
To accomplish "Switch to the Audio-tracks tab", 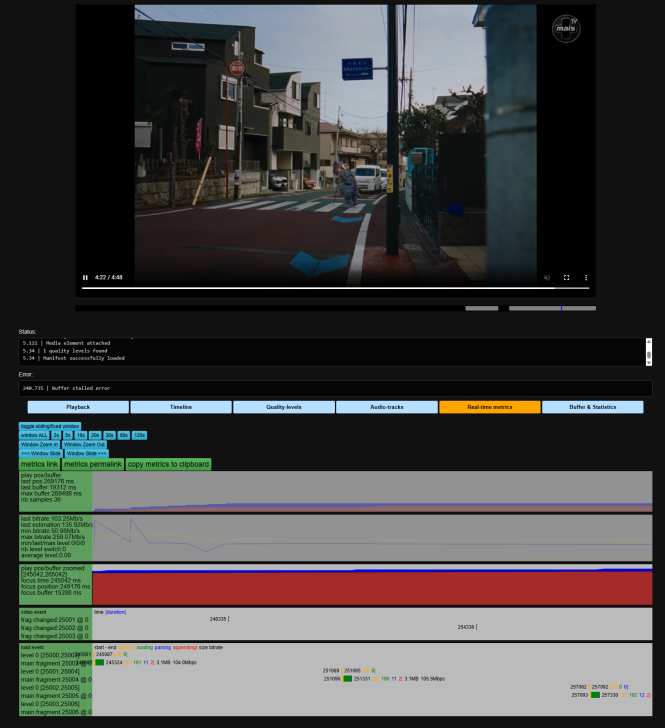I will click(387, 407).
